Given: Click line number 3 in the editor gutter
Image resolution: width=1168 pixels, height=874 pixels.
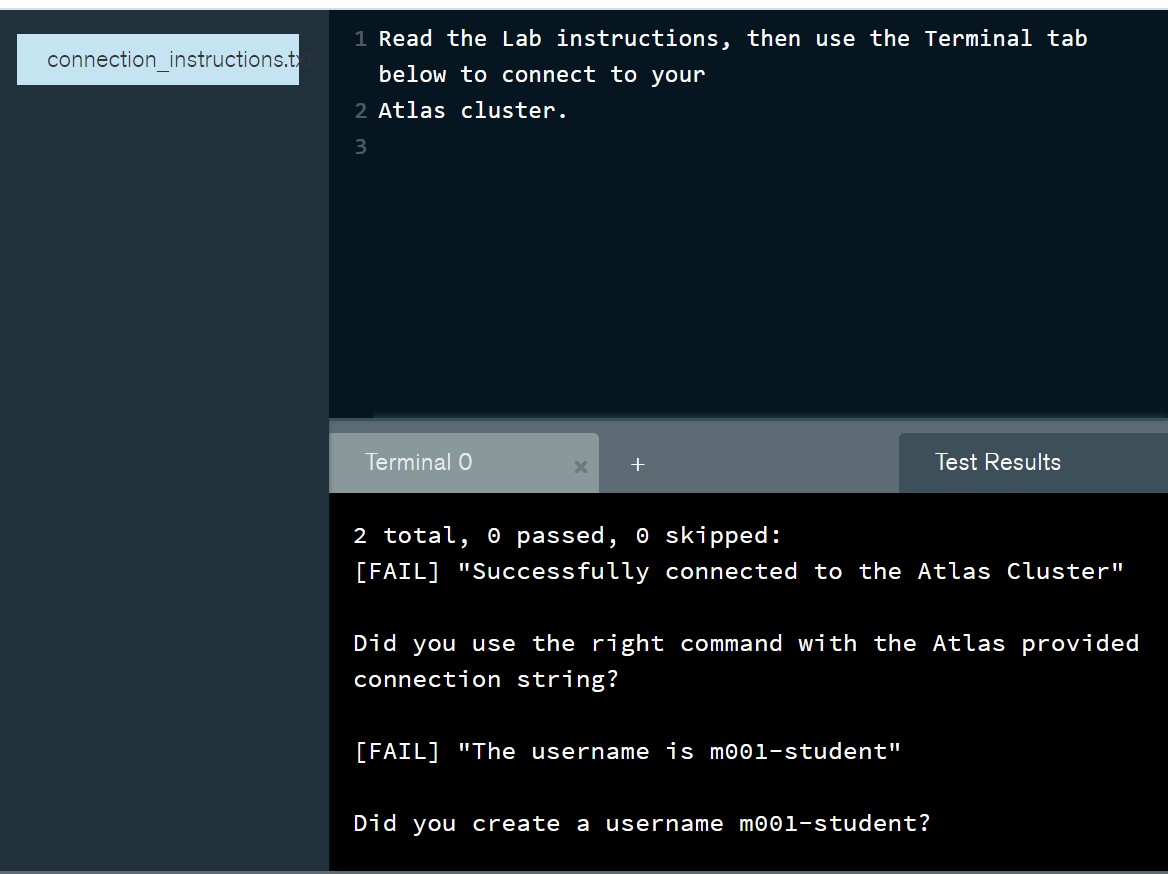Looking at the screenshot, I should (x=360, y=147).
